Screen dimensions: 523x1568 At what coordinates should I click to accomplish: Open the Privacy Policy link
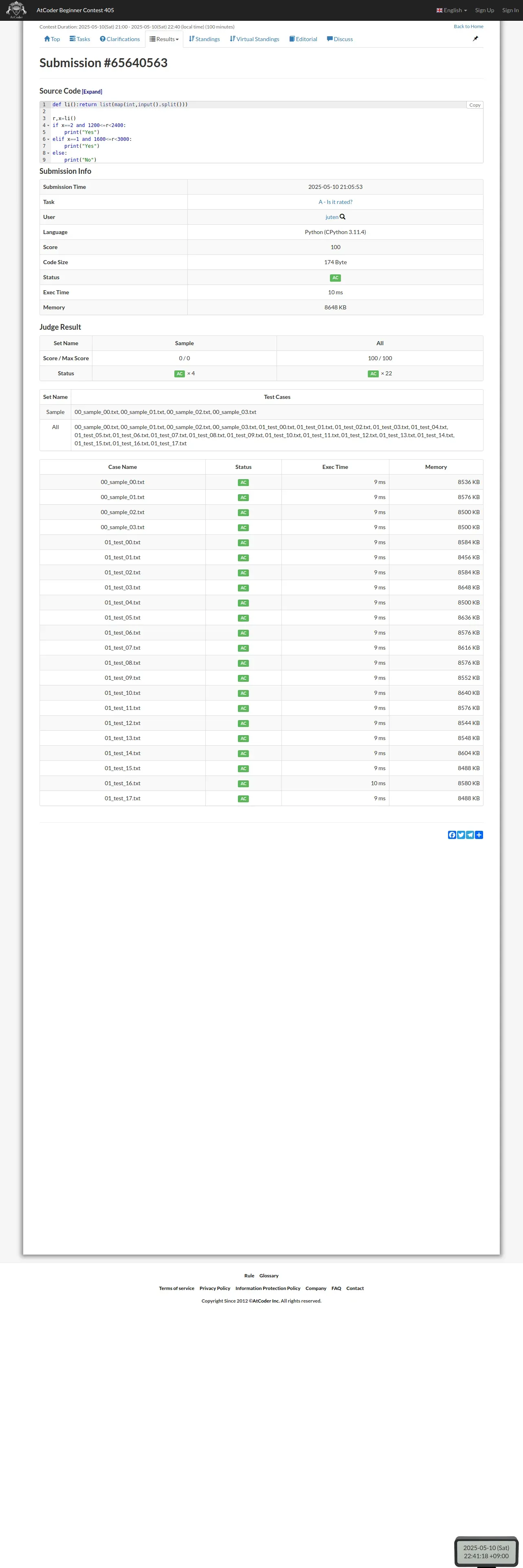click(x=215, y=1288)
